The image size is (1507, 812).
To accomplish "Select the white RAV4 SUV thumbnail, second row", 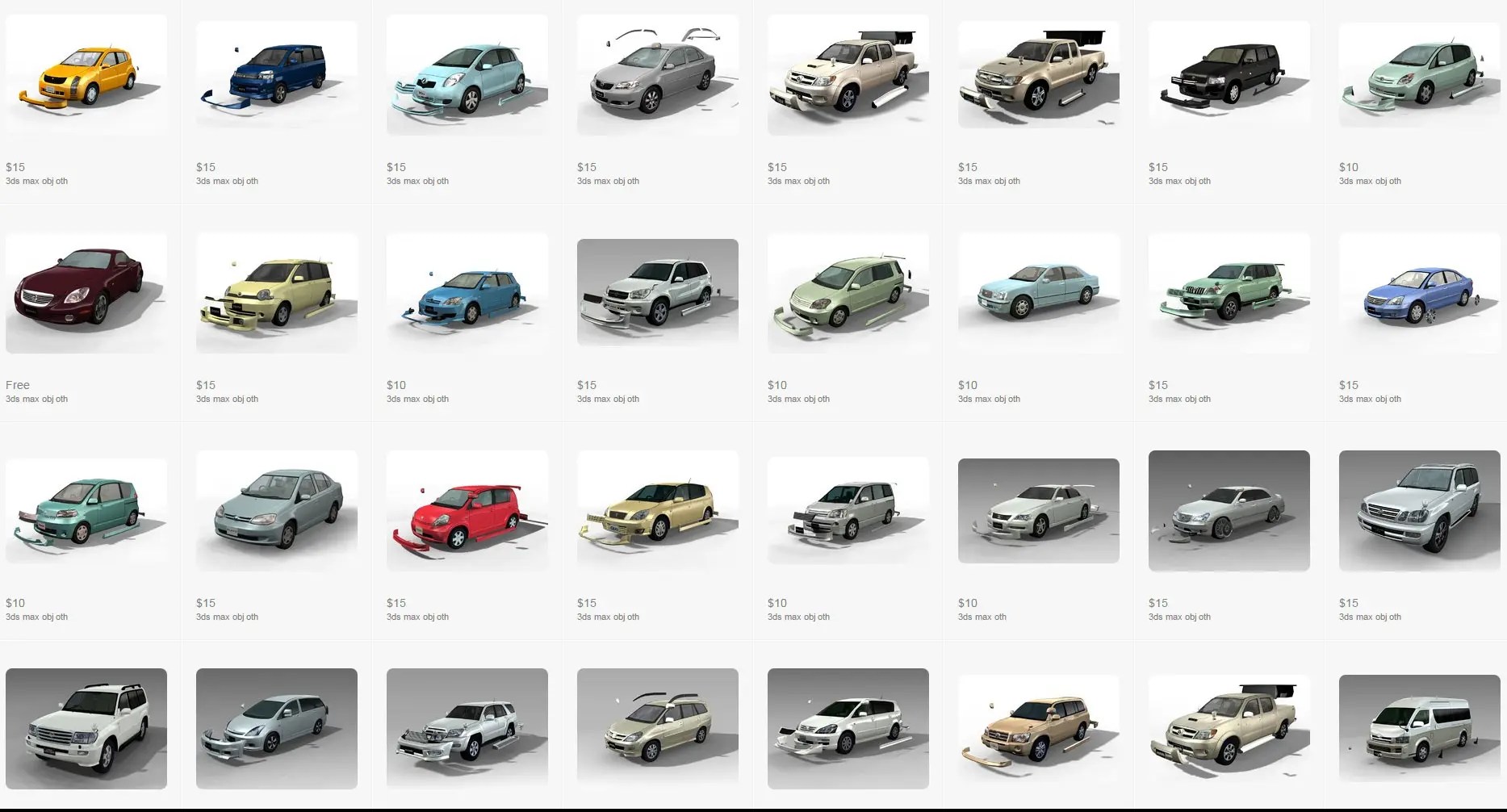I will pyautogui.click(x=657, y=292).
